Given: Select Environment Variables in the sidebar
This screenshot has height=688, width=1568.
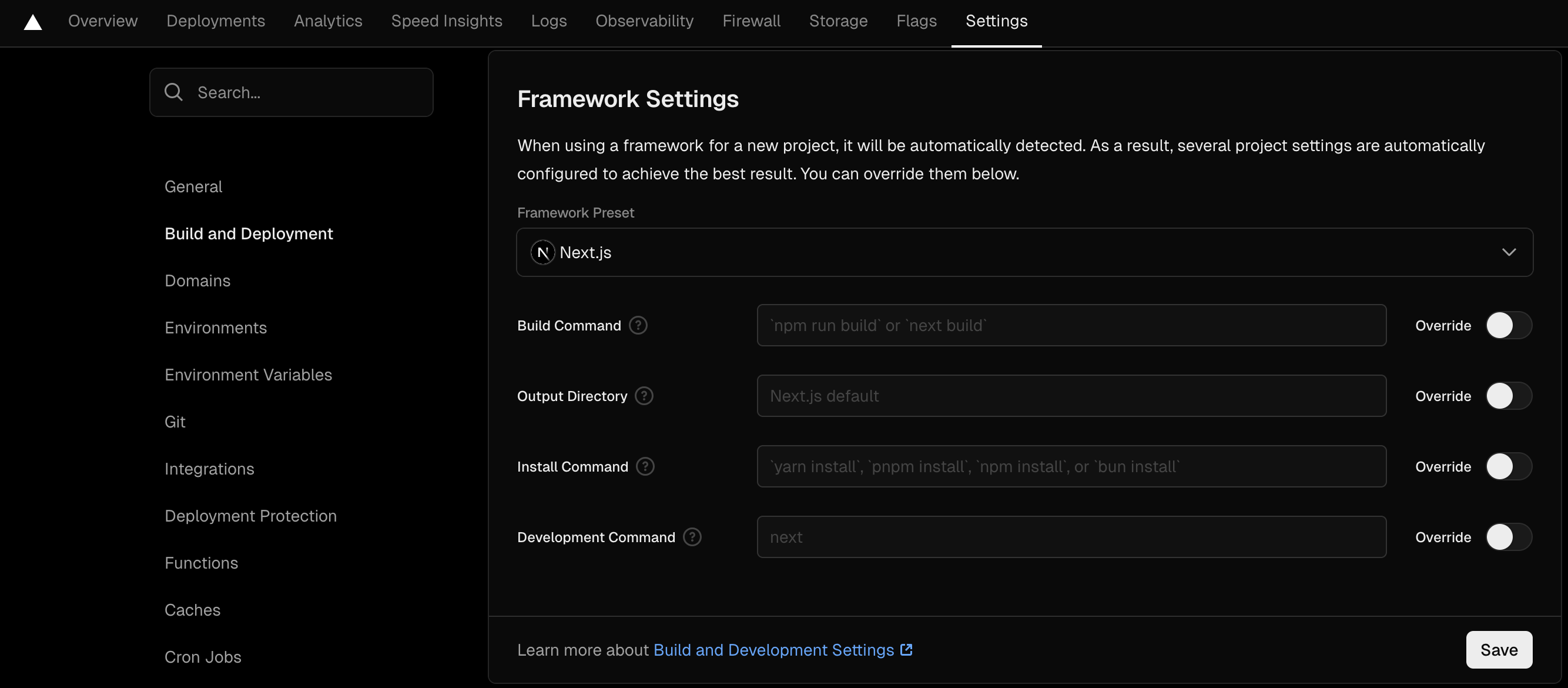Looking at the screenshot, I should click(x=248, y=375).
